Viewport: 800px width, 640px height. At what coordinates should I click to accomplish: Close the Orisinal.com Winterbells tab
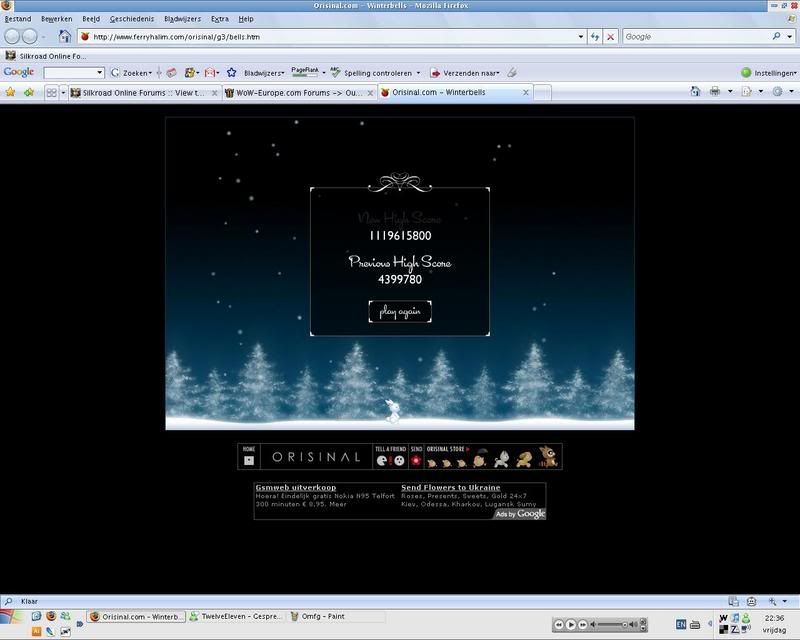coord(526,92)
